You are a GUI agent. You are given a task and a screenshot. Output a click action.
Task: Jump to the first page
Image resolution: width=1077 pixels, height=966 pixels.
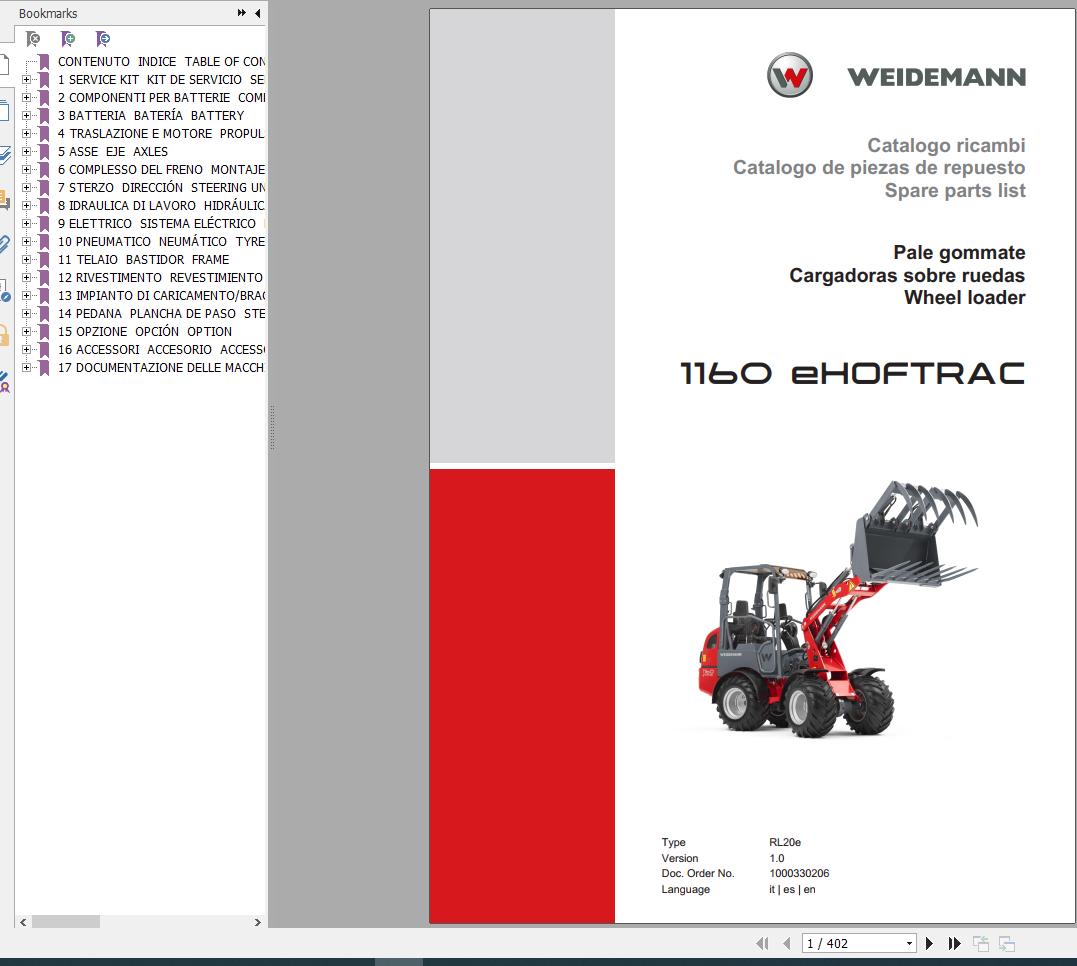click(762, 943)
